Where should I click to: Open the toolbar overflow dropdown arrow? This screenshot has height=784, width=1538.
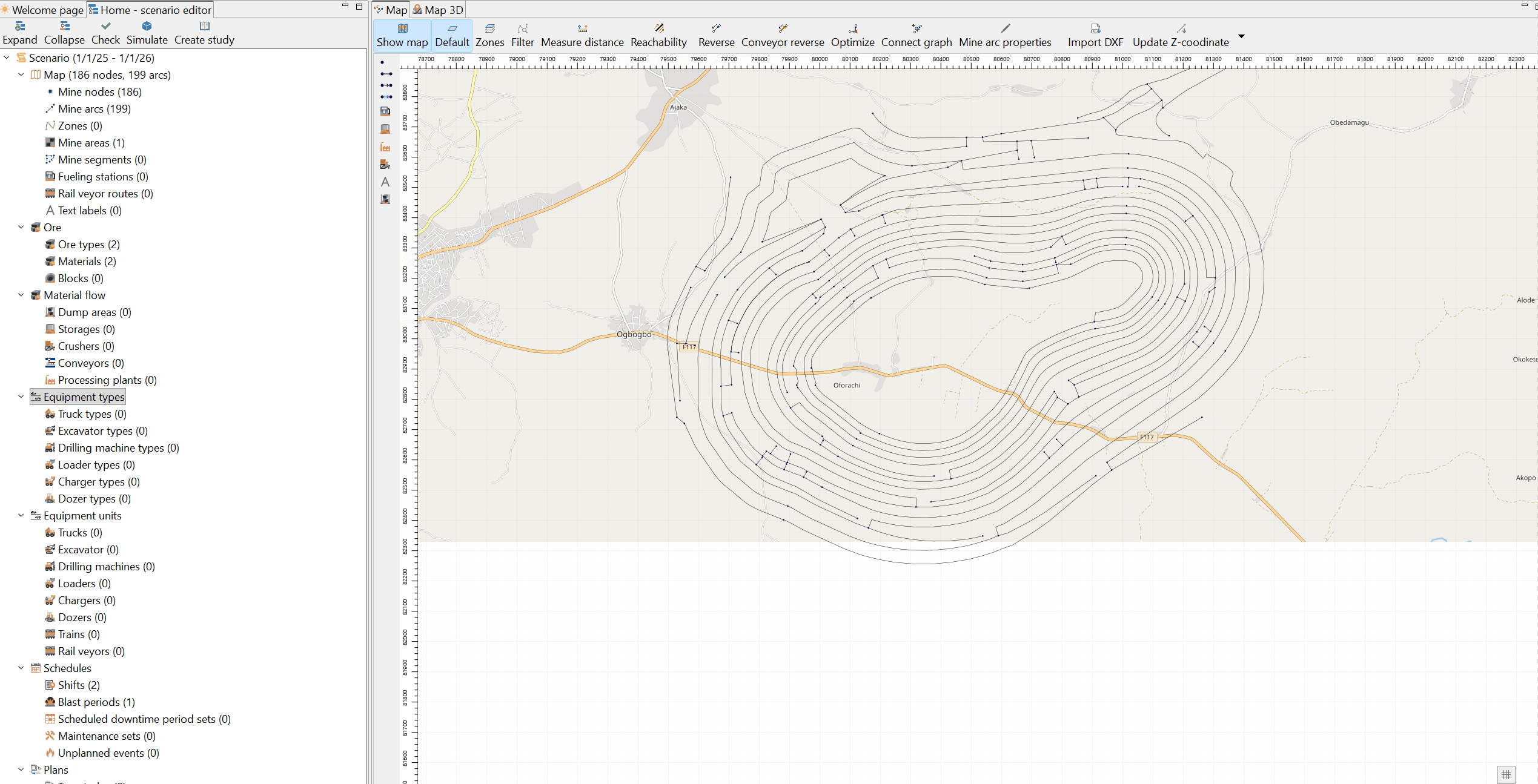pos(1241,37)
